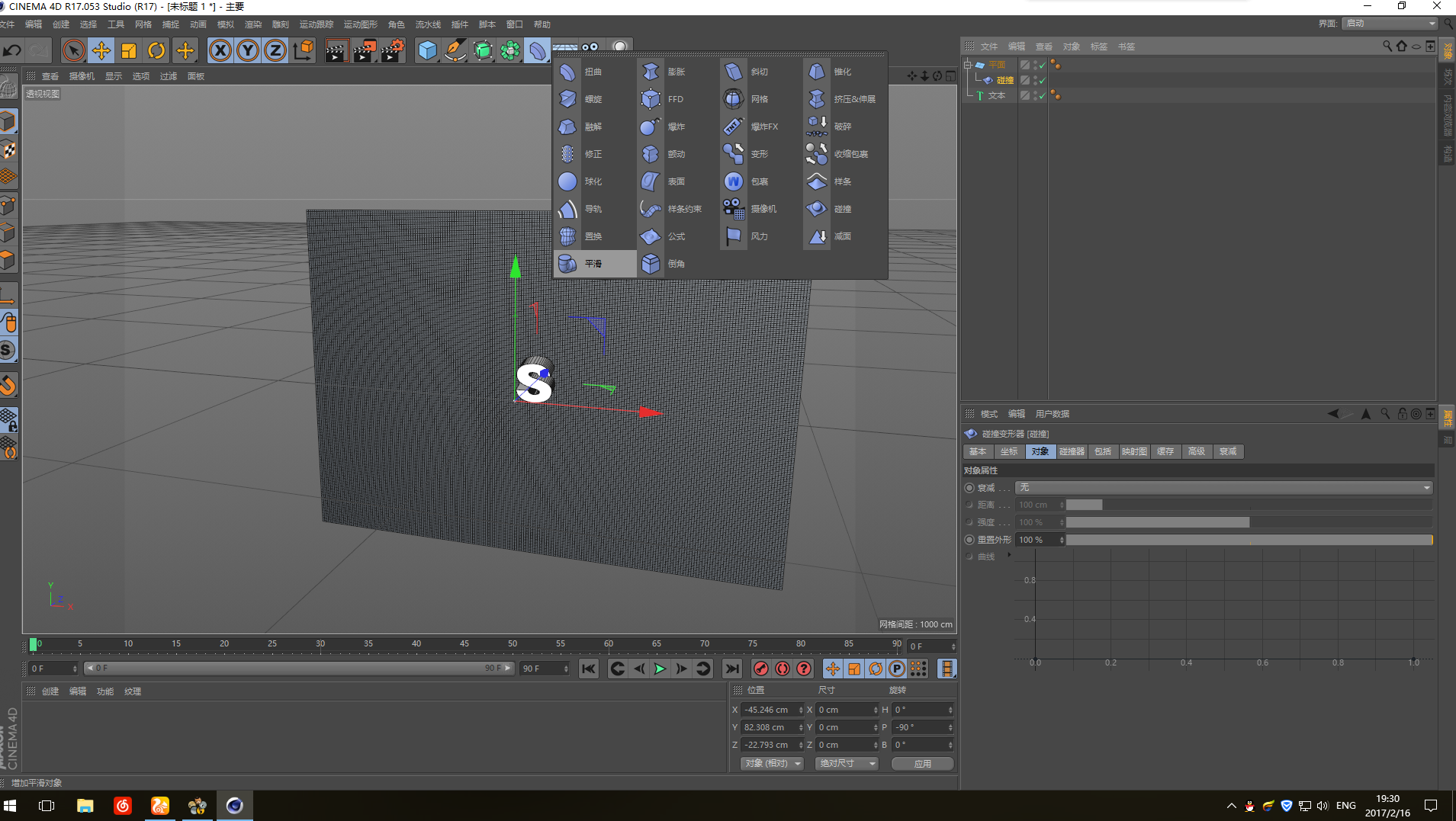Add the 碰撞 (Collision) deformer from the deformer menu
Screen dimensions: 1456x821
coord(817,209)
